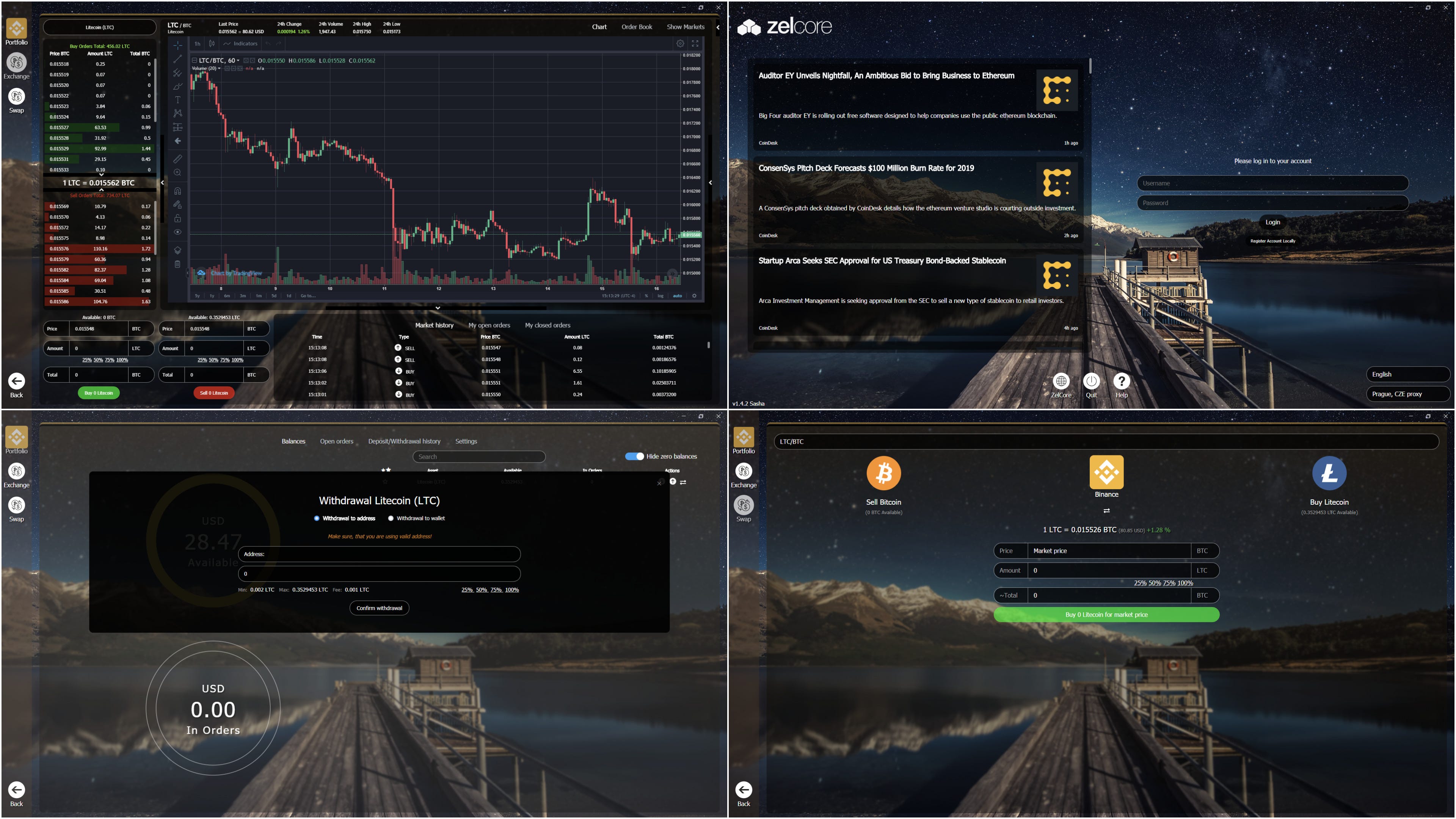Open chart properties gear in top toolbar

click(x=680, y=44)
